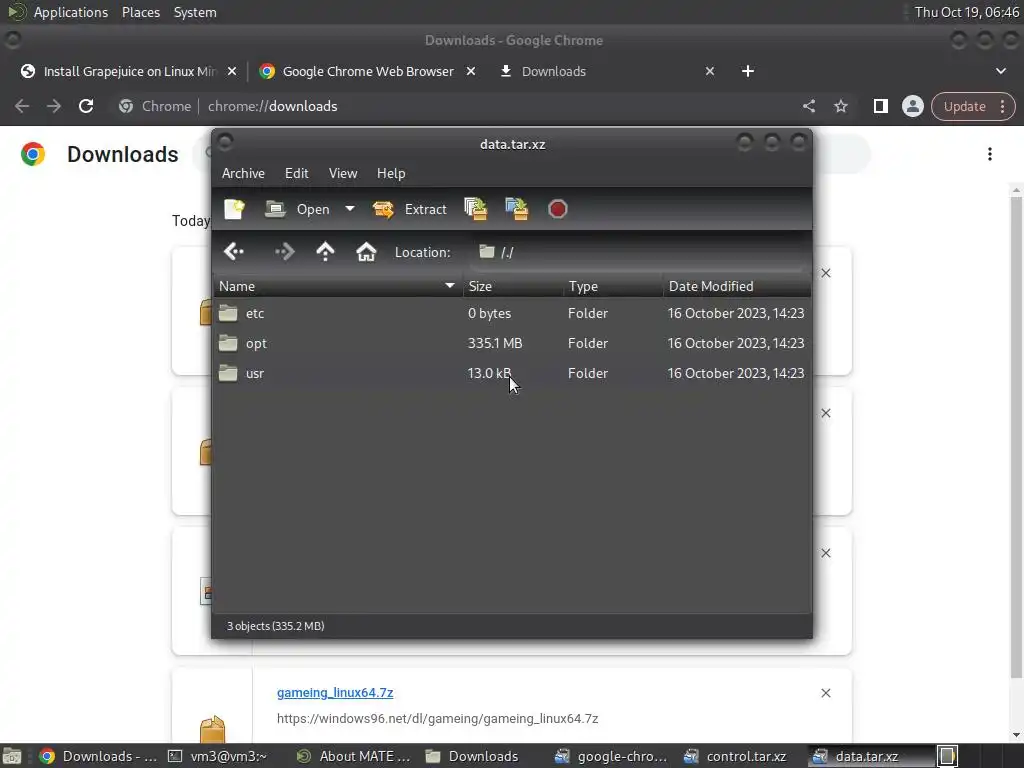Go back in Chrome history
Screen dimensions: 1024x768
click(x=22, y=106)
